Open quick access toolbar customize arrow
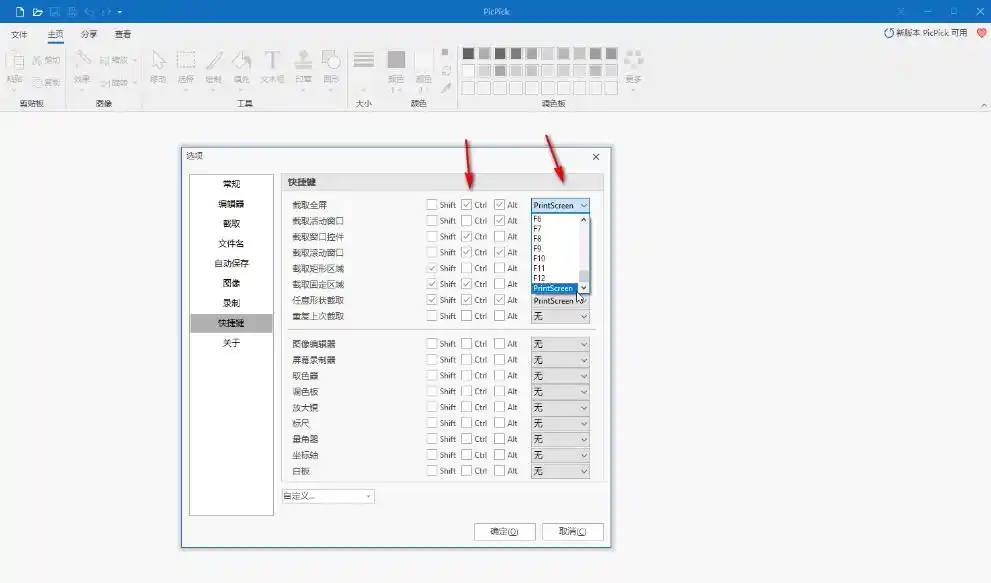The image size is (991, 583). pos(119,12)
